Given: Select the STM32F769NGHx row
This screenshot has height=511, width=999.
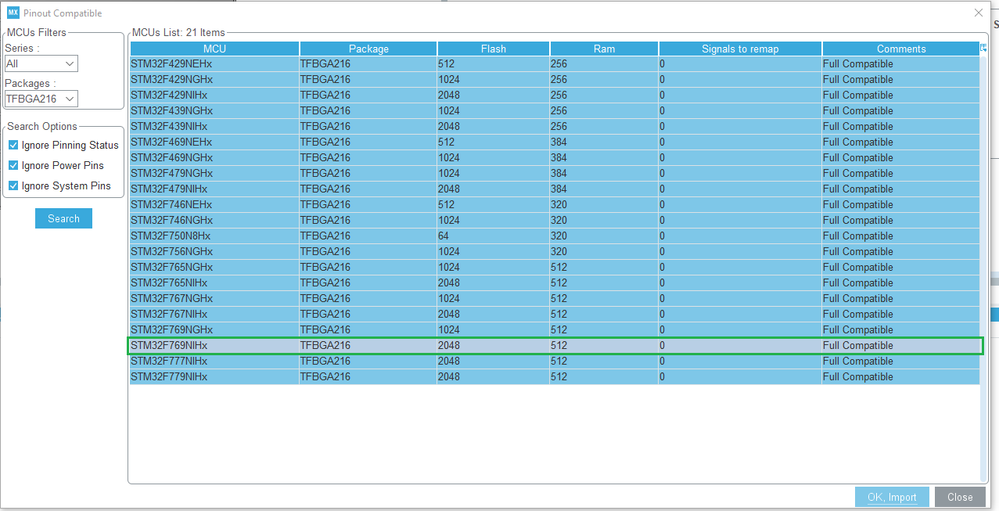Looking at the screenshot, I should click(x=555, y=329).
